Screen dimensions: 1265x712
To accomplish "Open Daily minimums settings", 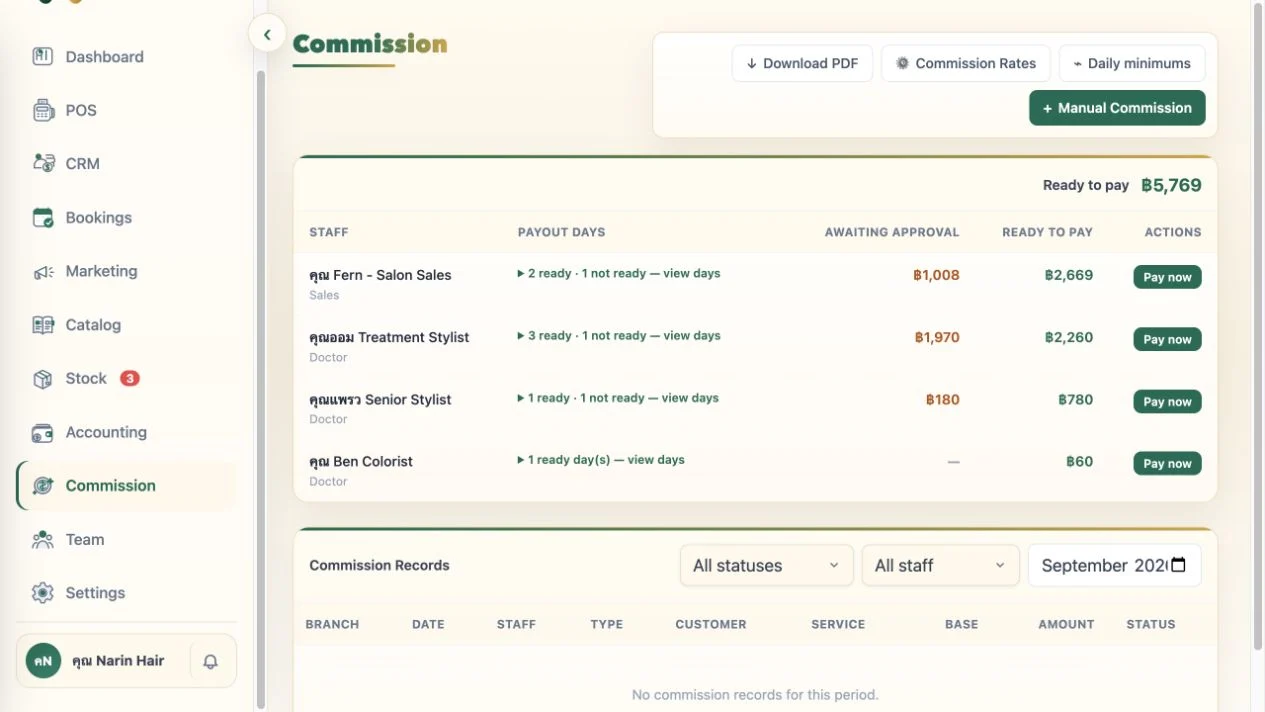I will coord(1132,63).
